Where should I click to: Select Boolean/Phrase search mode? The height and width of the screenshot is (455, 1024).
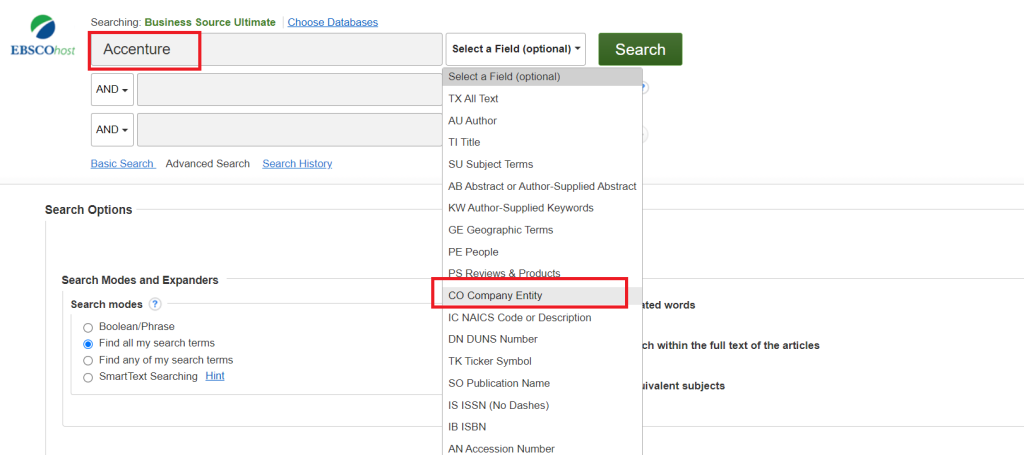coord(88,327)
